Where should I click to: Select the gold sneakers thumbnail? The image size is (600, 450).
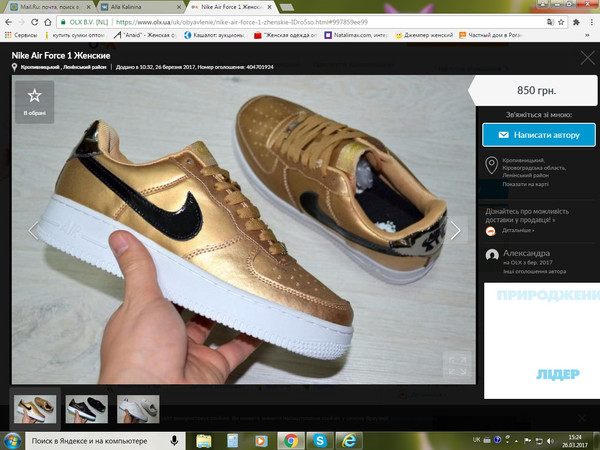[35, 409]
